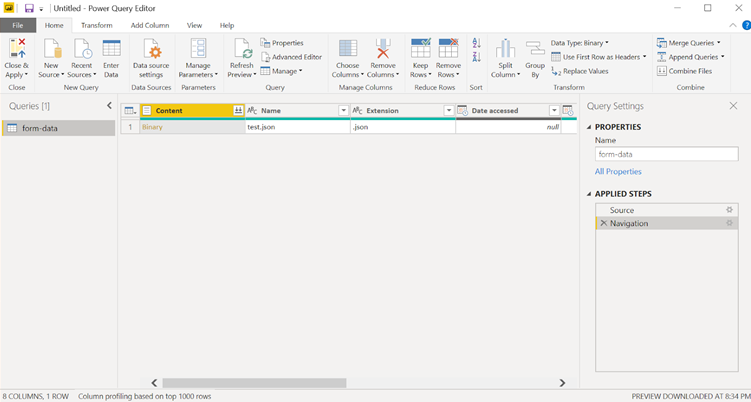Expand Content column binary combine icon
The width and height of the screenshot is (751, 402).
pyautogui.click(x=238, y=111)
